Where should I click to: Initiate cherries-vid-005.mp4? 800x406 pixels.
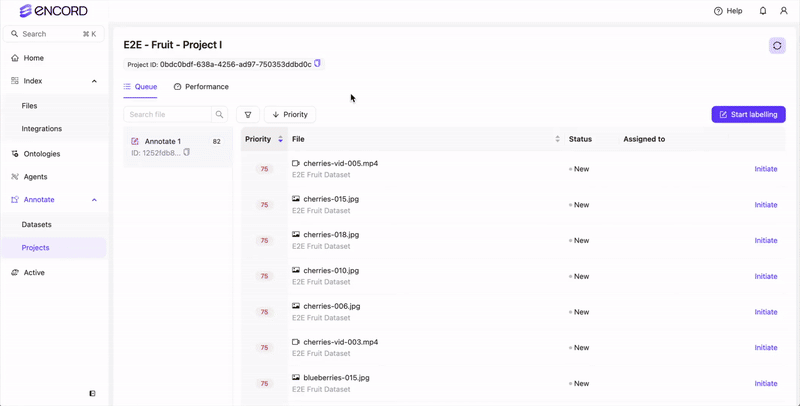click(x=766, y=169)
